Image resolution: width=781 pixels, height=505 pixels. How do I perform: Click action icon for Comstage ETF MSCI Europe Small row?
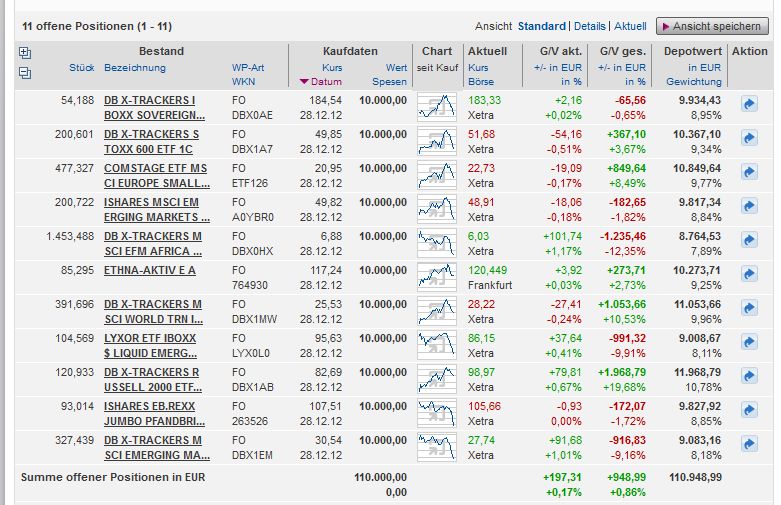(x=749, y=173)
